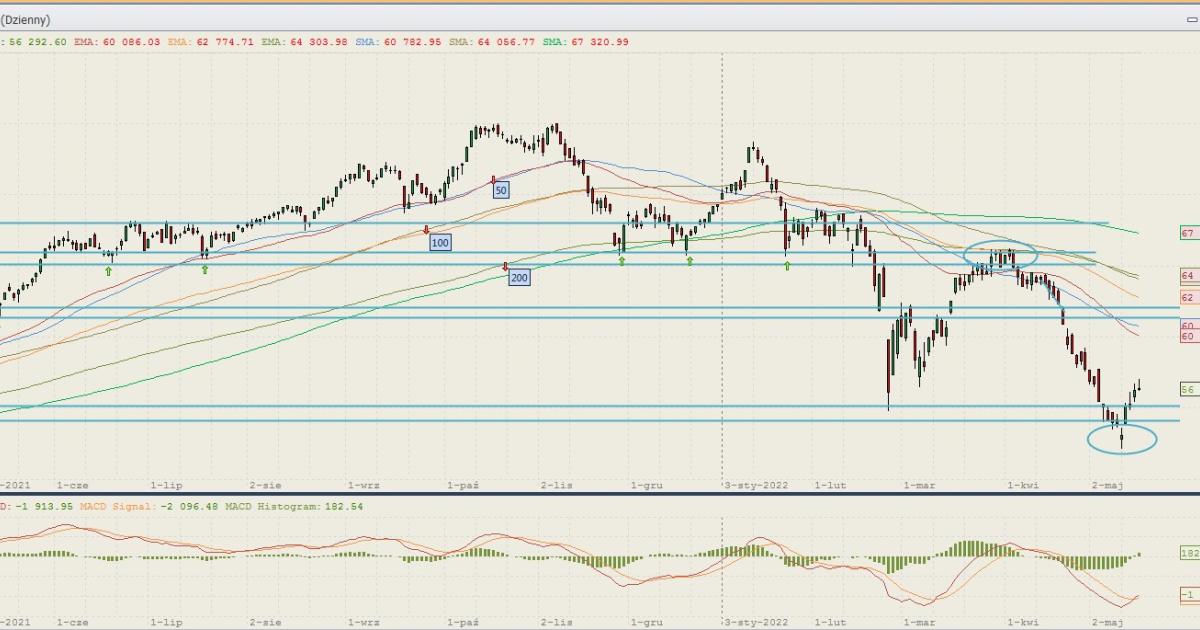Viewport: 1200px width, 630px height.
Task: Click the 2-maj date on lower time axis
Action: (1109, 621)
